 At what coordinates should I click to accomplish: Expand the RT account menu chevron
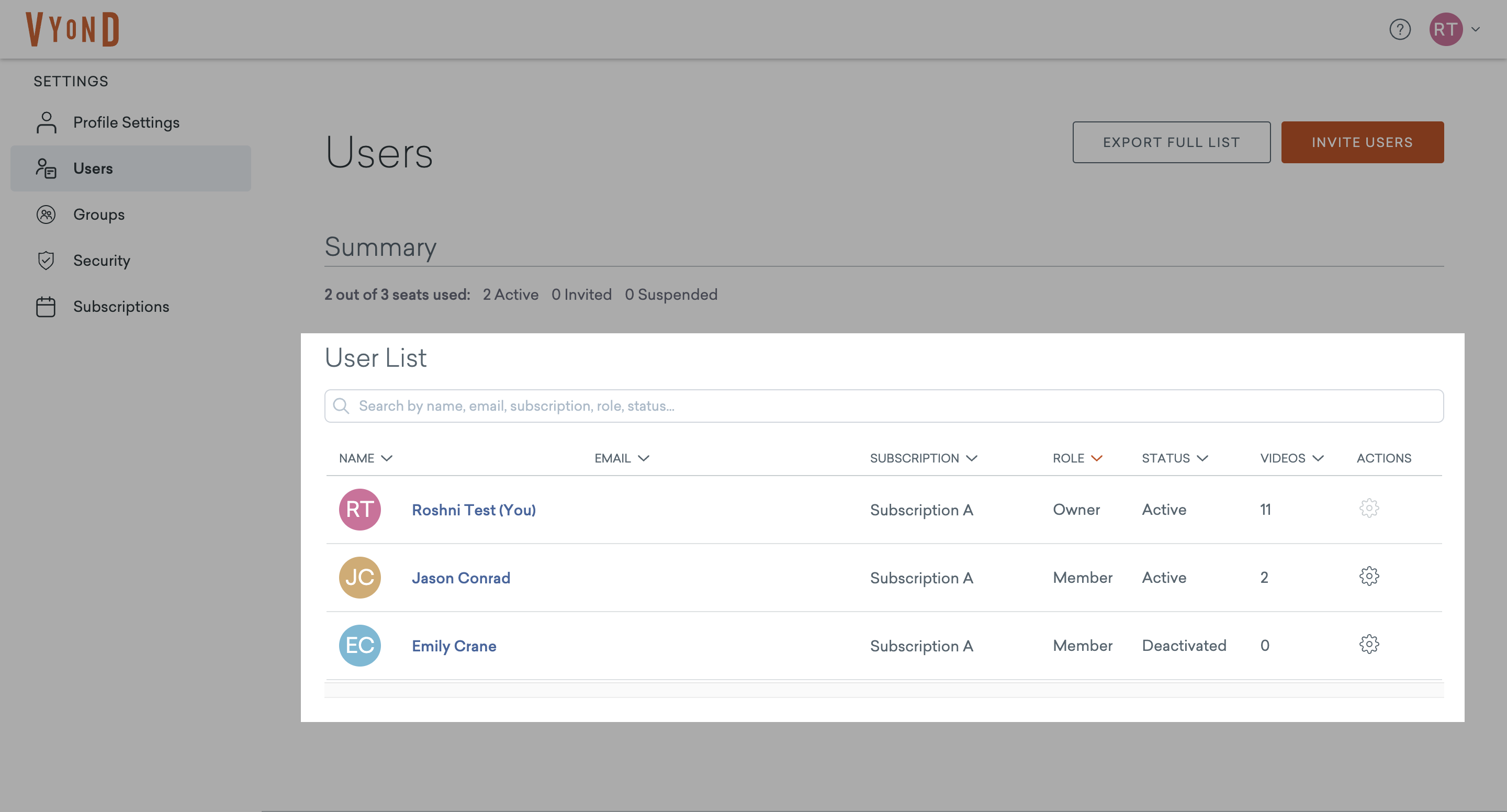(x=1476, y=29)
